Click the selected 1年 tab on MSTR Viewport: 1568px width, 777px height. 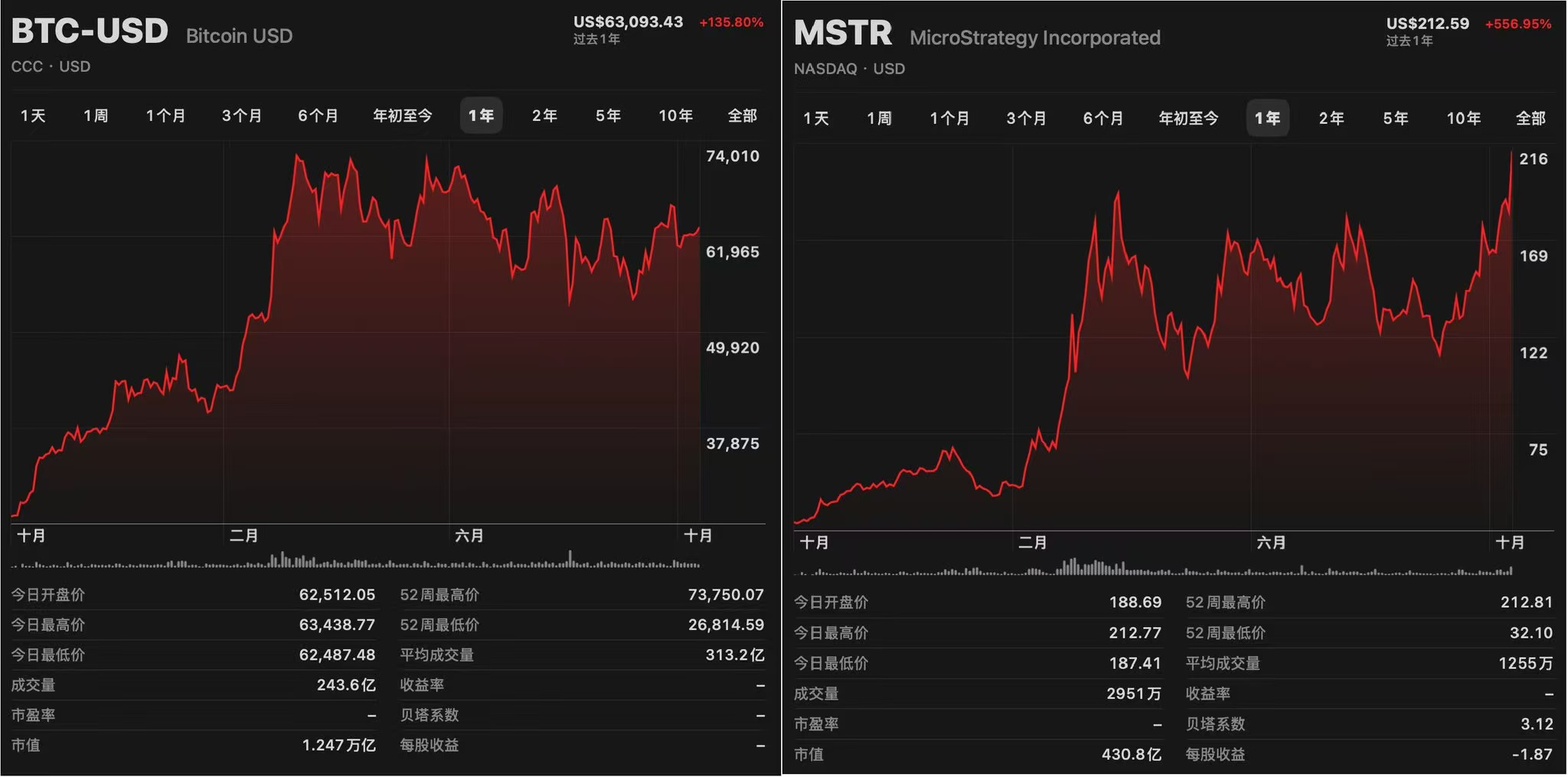[1267, 119]
